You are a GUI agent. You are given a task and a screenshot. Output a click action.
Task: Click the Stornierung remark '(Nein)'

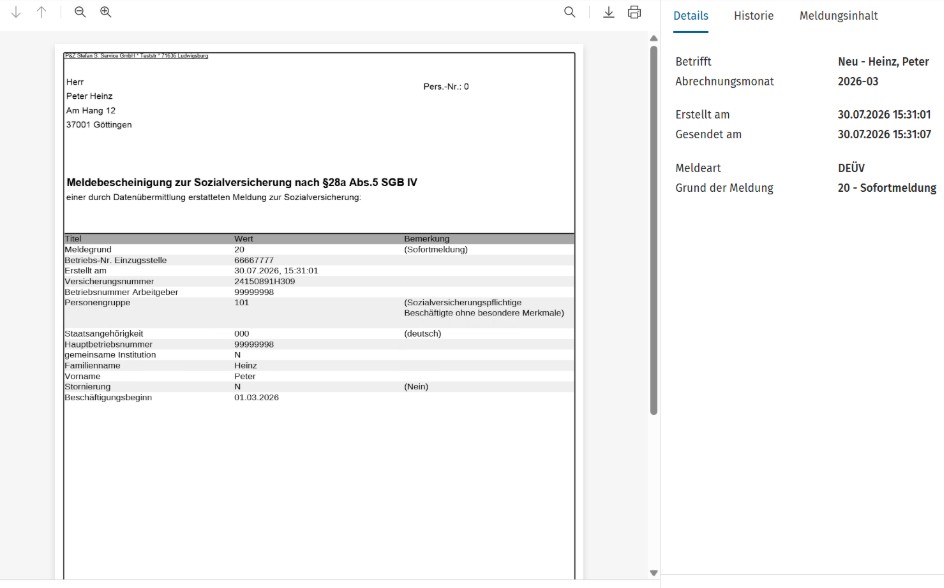pyautogui.click(x=416, y=386)
